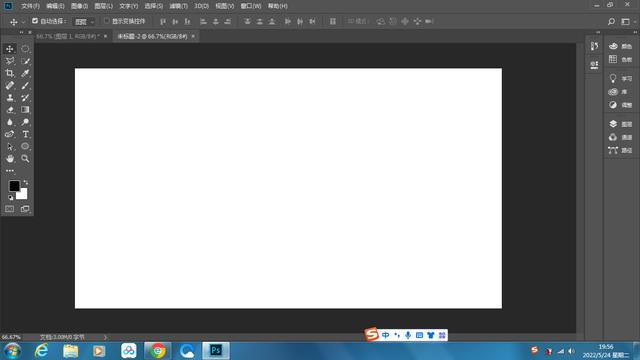Click the search magnifier in options bar
This screenshot has width=640, height=360.
(x=611, y=22)
